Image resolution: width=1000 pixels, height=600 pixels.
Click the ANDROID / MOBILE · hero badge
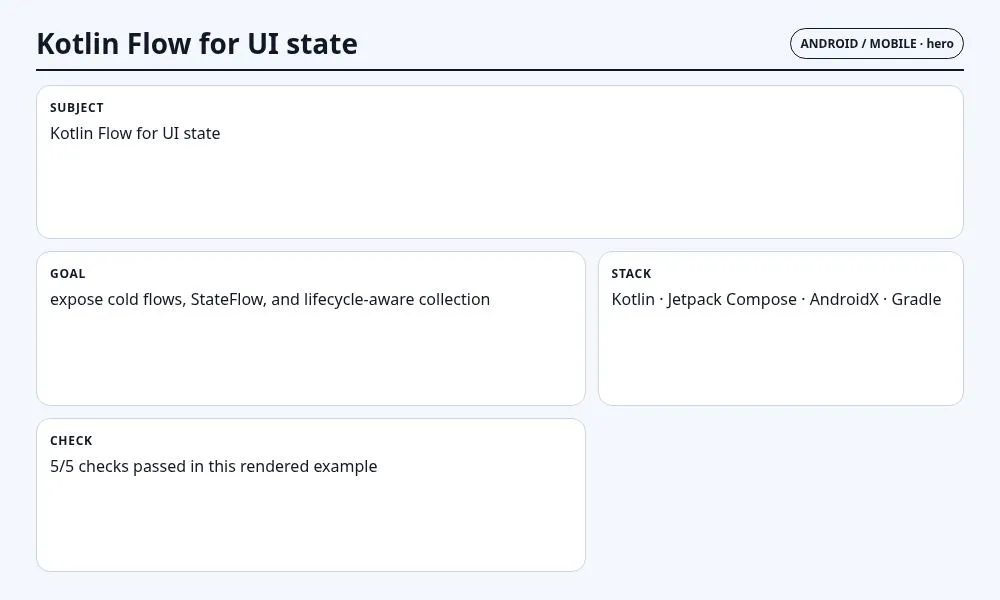[876, 43]
